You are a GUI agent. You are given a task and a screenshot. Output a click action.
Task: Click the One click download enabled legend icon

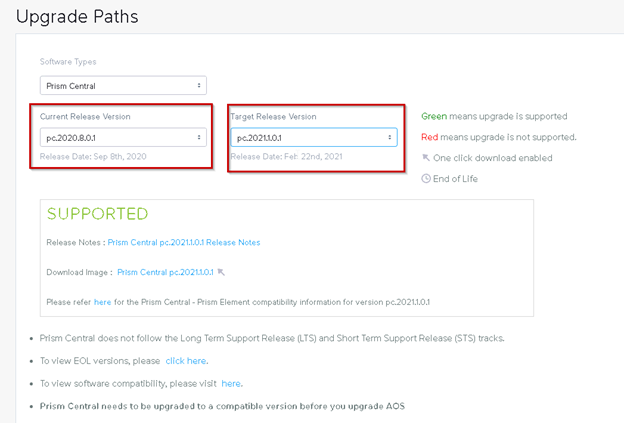pos(426,158)
